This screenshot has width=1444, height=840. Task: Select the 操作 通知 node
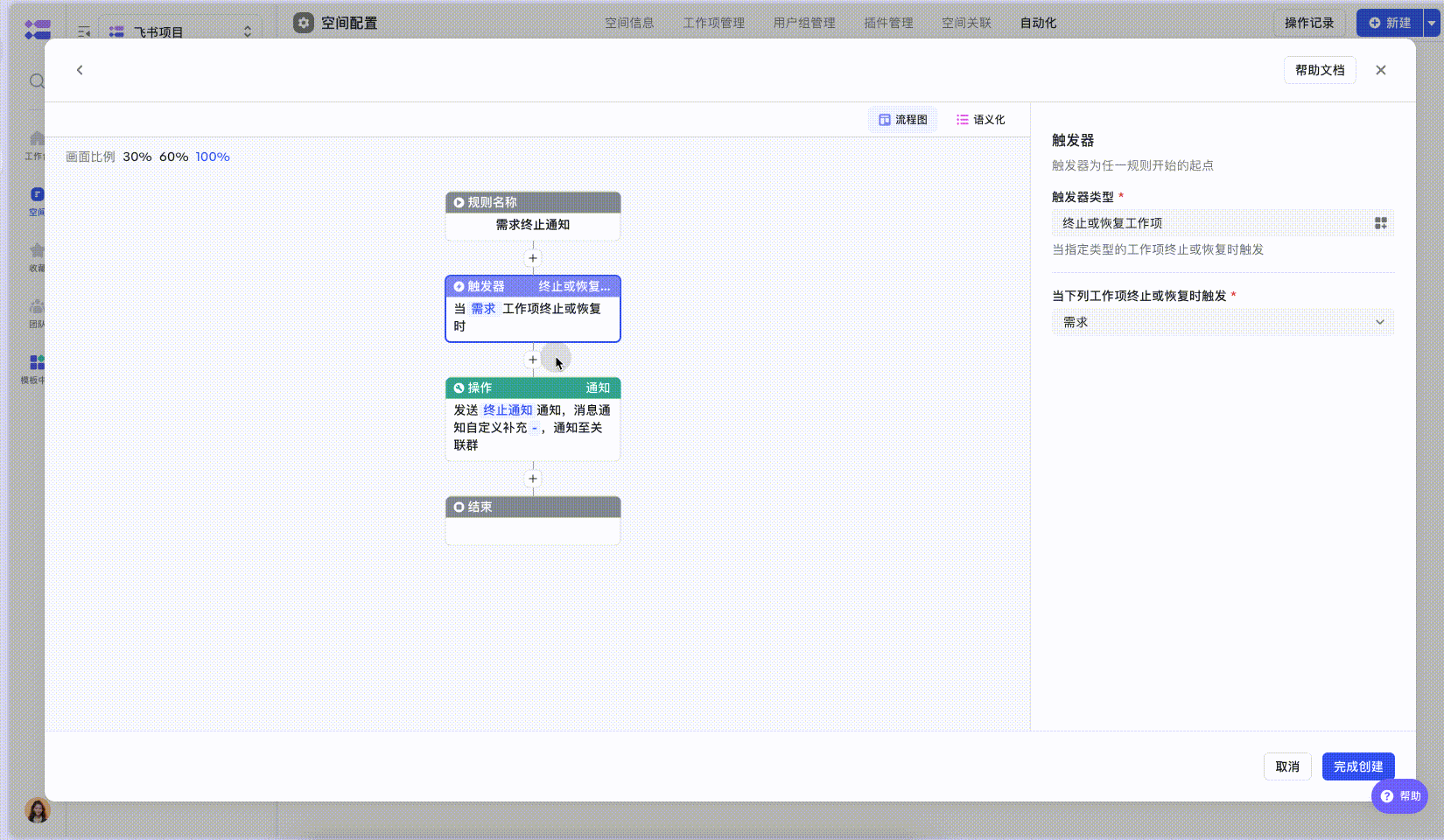click(533, 419)
